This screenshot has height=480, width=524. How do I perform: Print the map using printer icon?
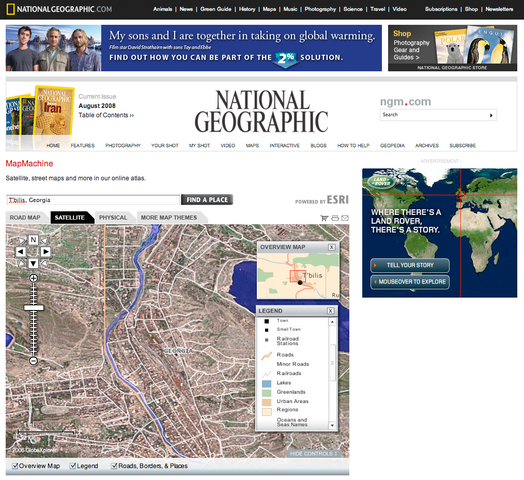[x=335, y=218]
